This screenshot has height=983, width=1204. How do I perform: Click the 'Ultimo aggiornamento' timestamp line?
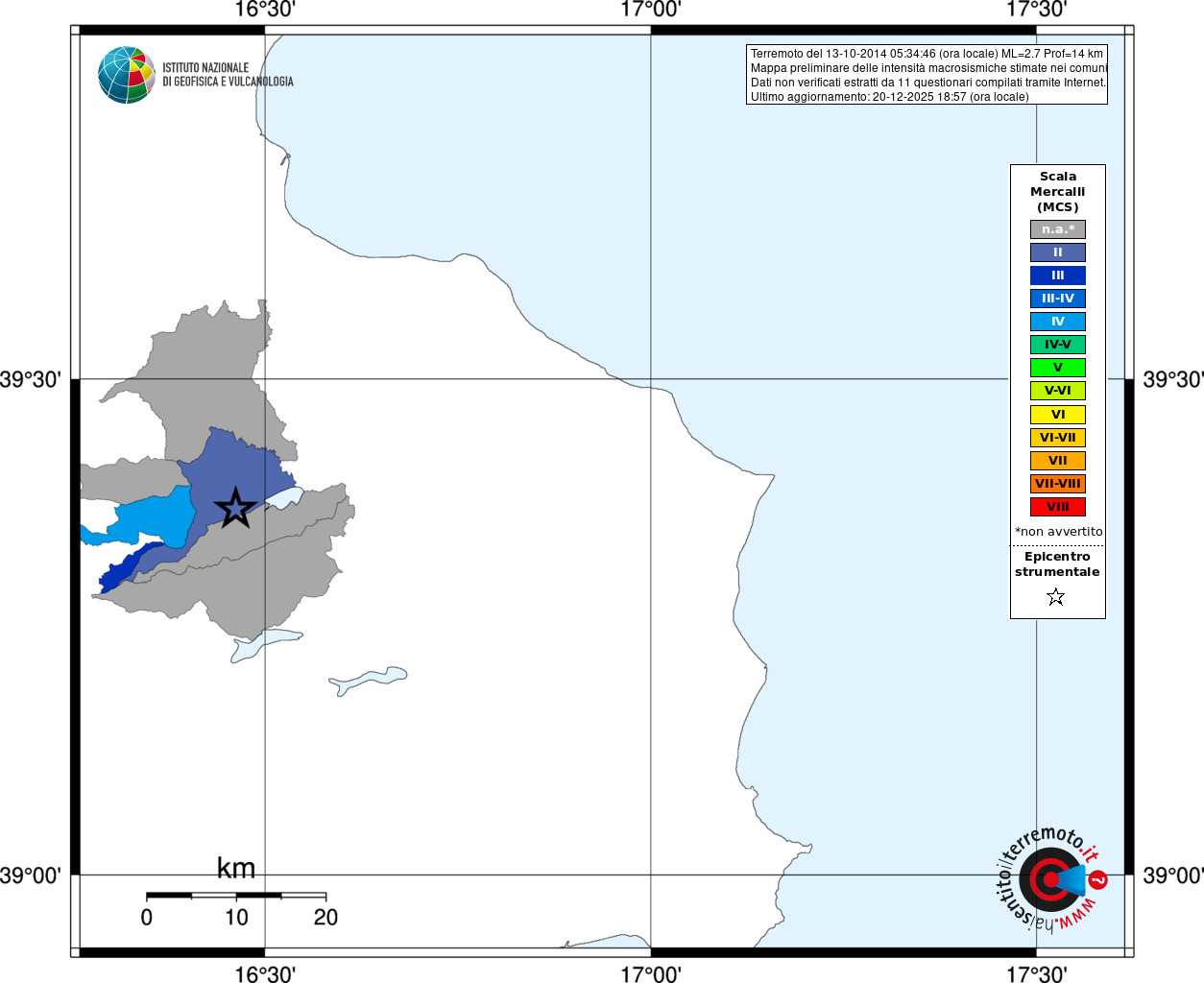coord(889,97)
